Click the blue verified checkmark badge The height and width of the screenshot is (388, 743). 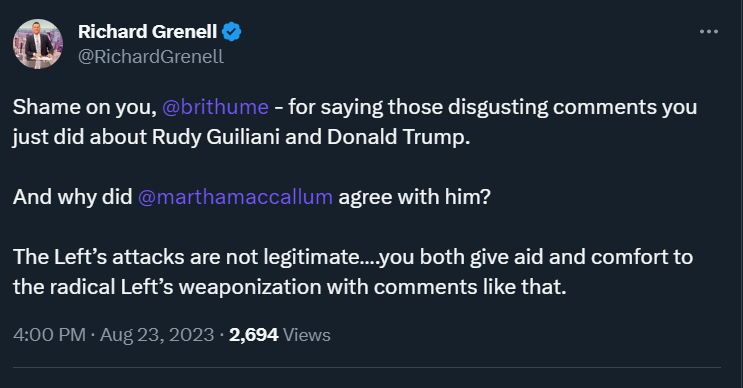(x=232, y=32)
